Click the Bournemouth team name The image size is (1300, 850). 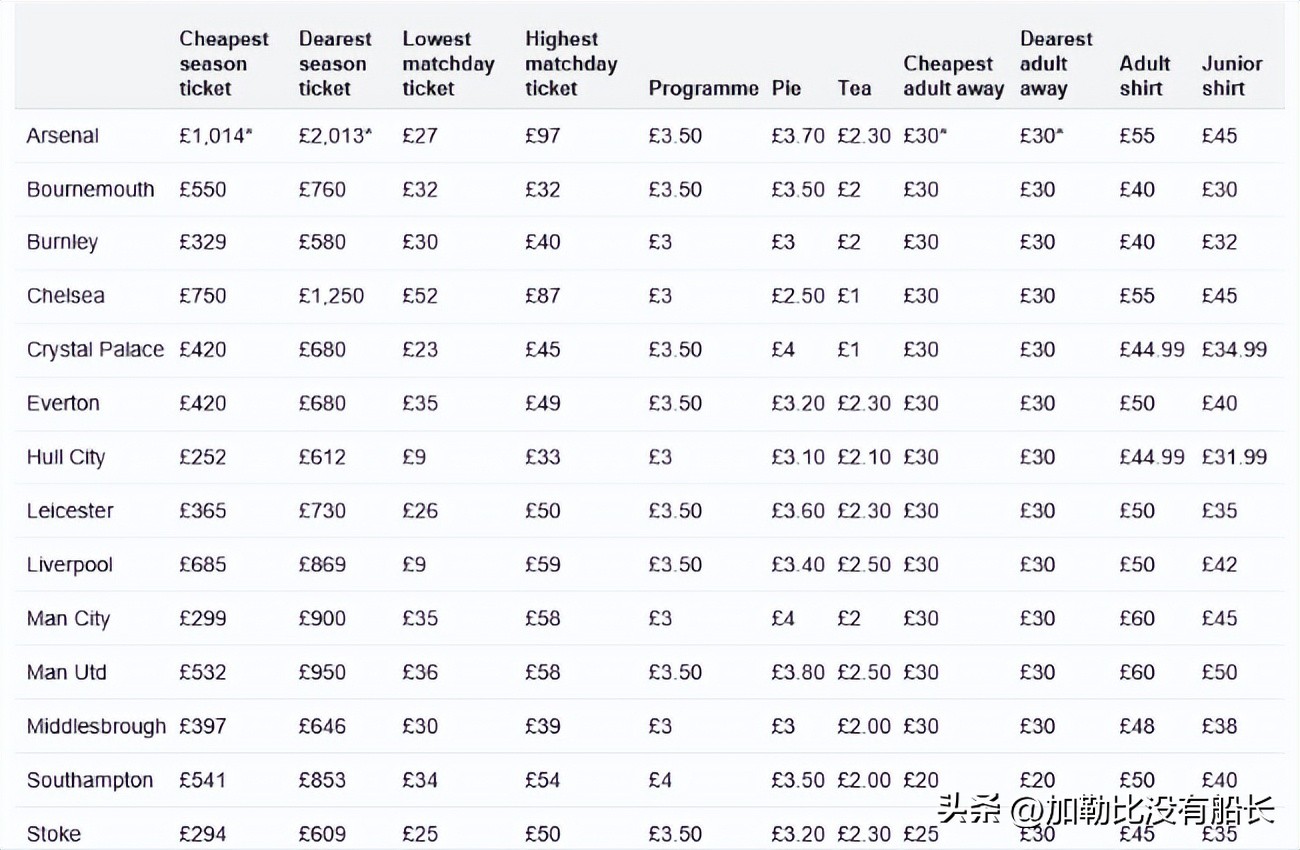(90, 190)
